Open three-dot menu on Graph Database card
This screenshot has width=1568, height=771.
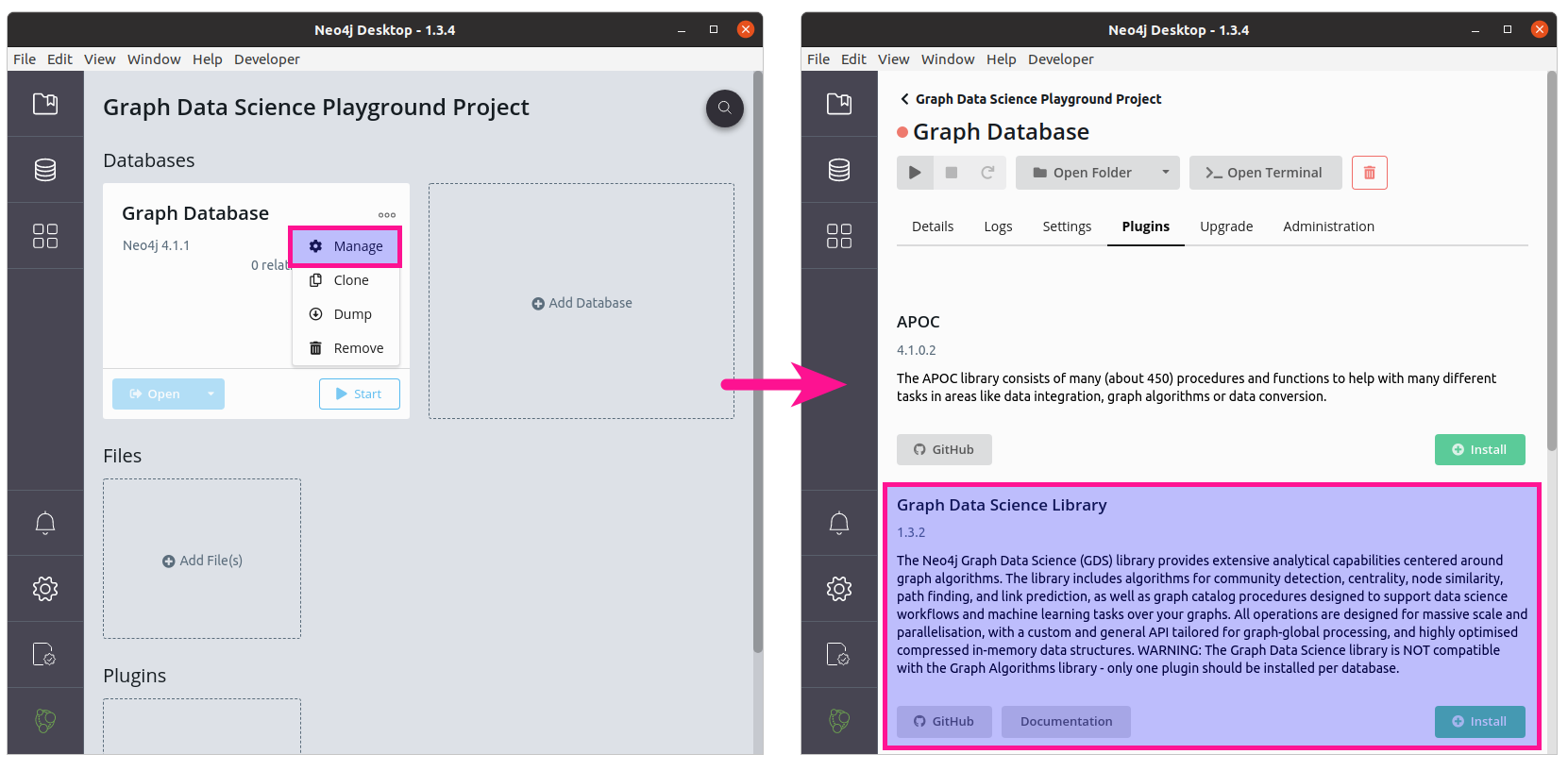(x=387, y=215)
